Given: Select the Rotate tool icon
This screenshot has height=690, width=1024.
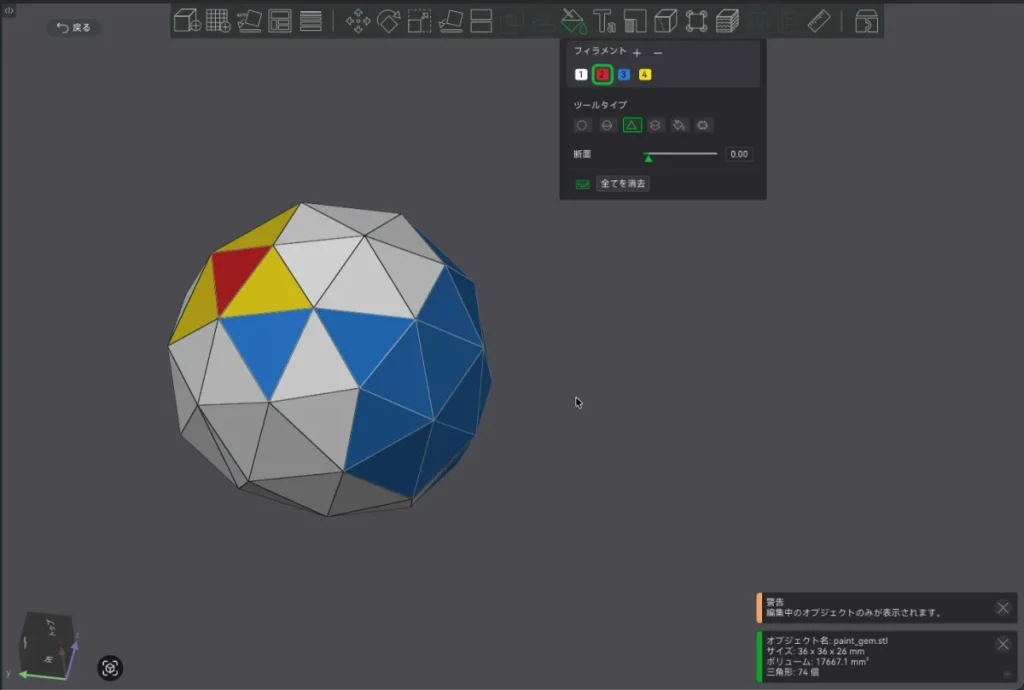Looking at the screenshot, I should click(389, 21).
